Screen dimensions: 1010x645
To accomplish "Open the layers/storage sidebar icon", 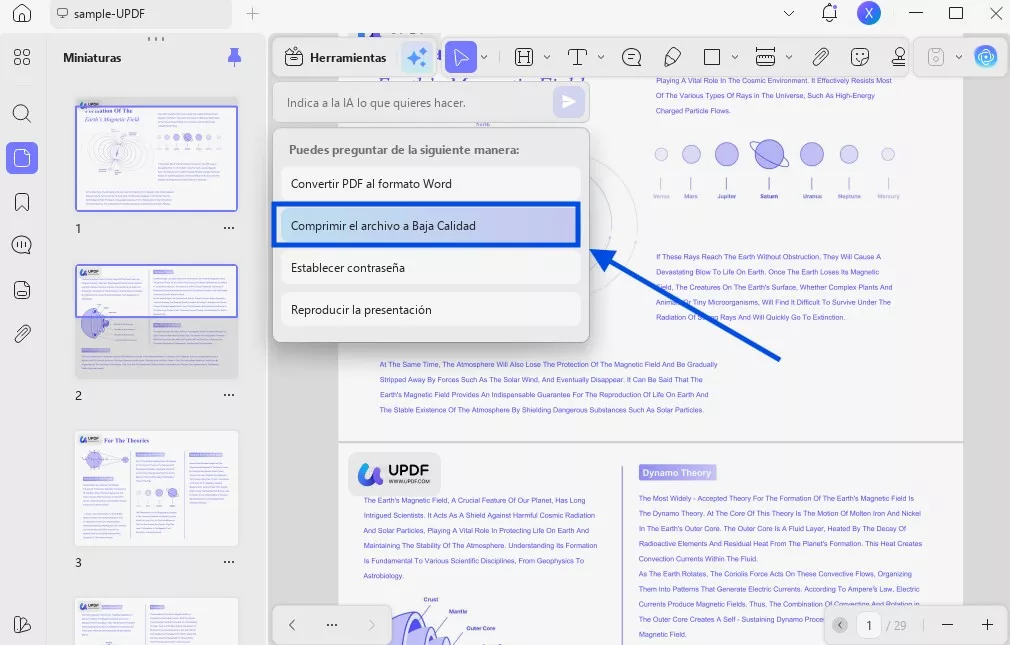I will 22,290.
